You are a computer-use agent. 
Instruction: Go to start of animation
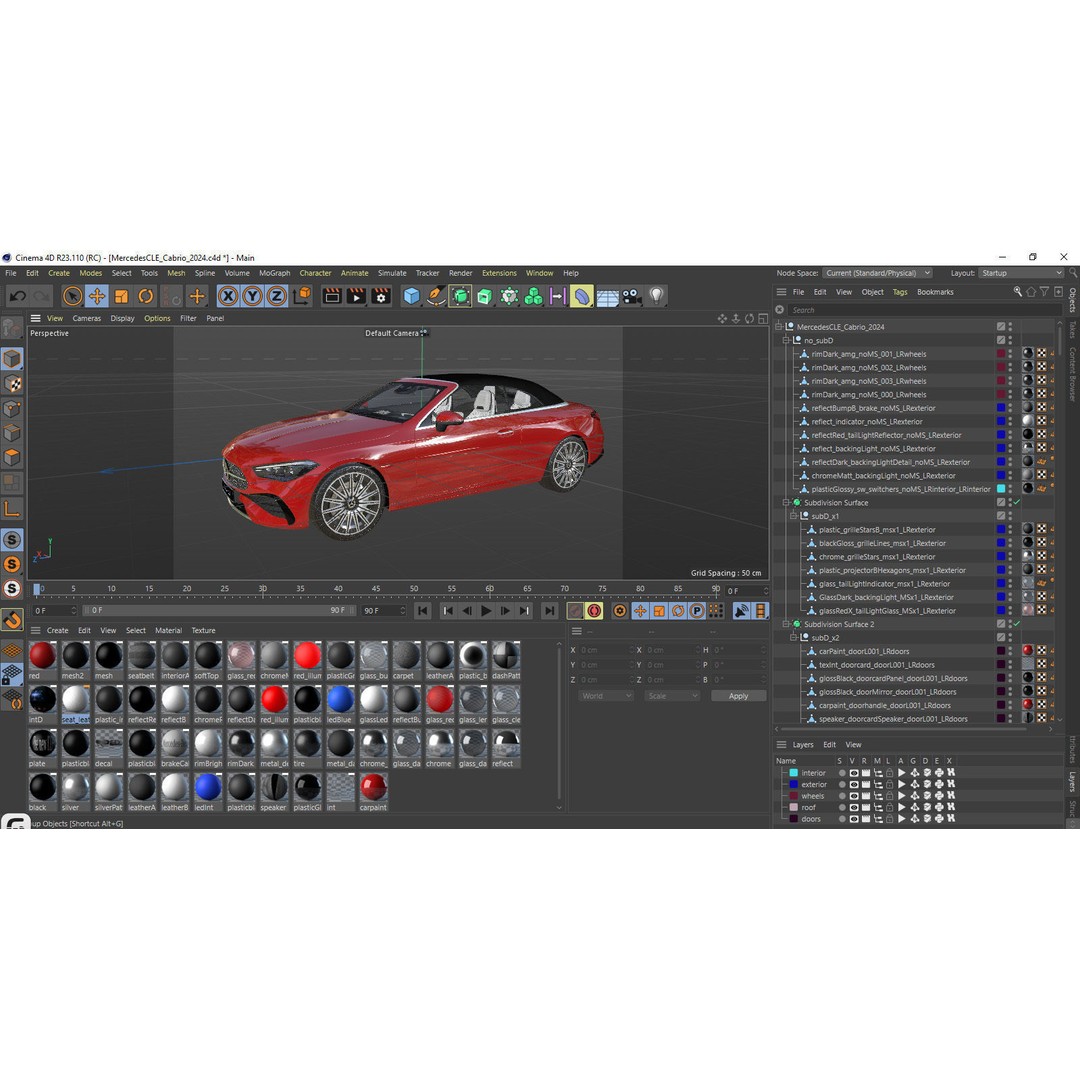[x=423, y=611]
